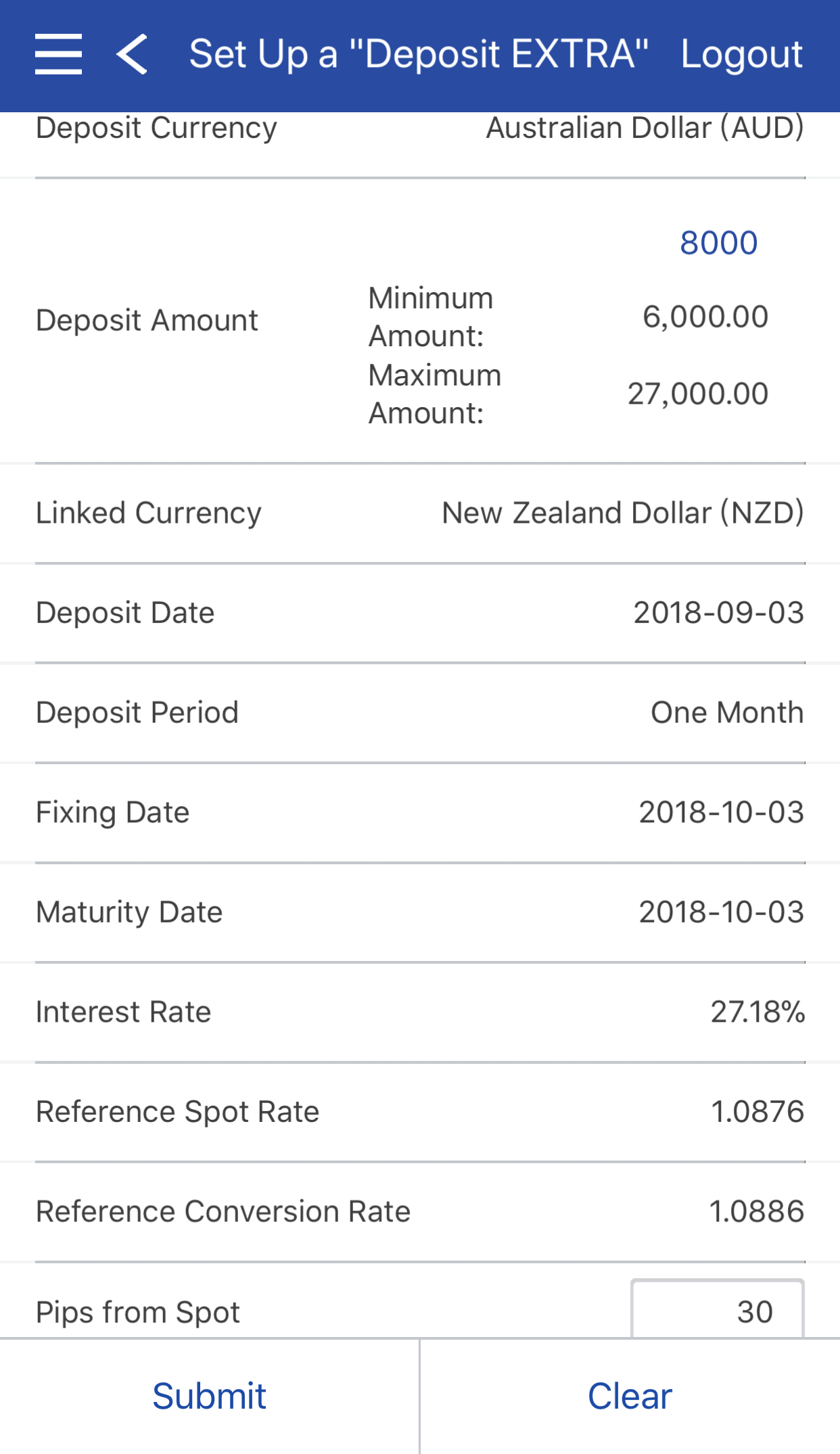Clear the deposit form
Screen dimensions: 840x1454
(x=630, y=1396)
